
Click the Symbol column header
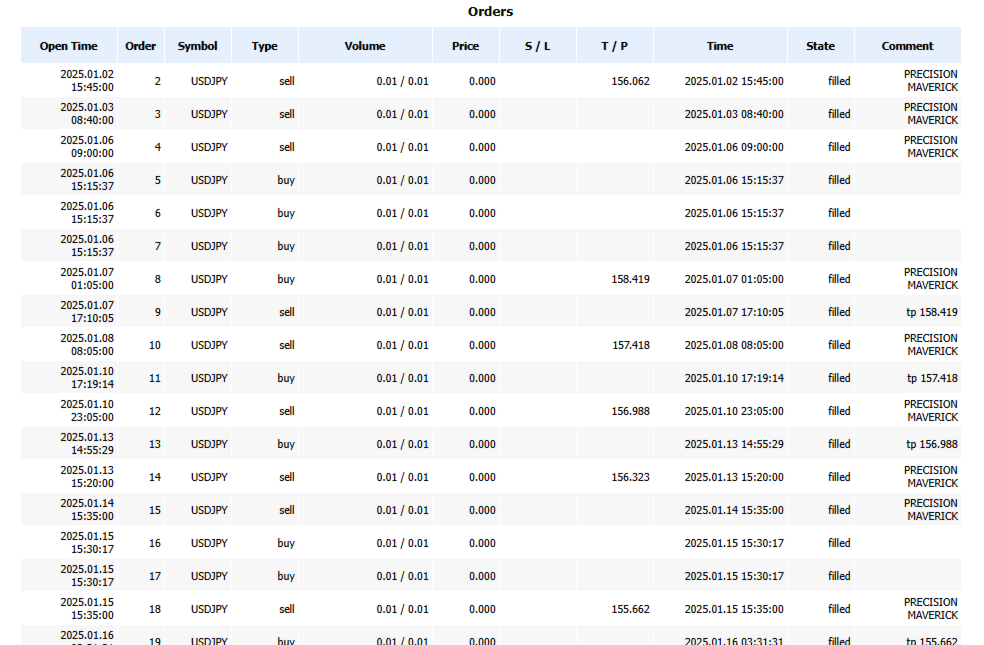coord(197,46)
